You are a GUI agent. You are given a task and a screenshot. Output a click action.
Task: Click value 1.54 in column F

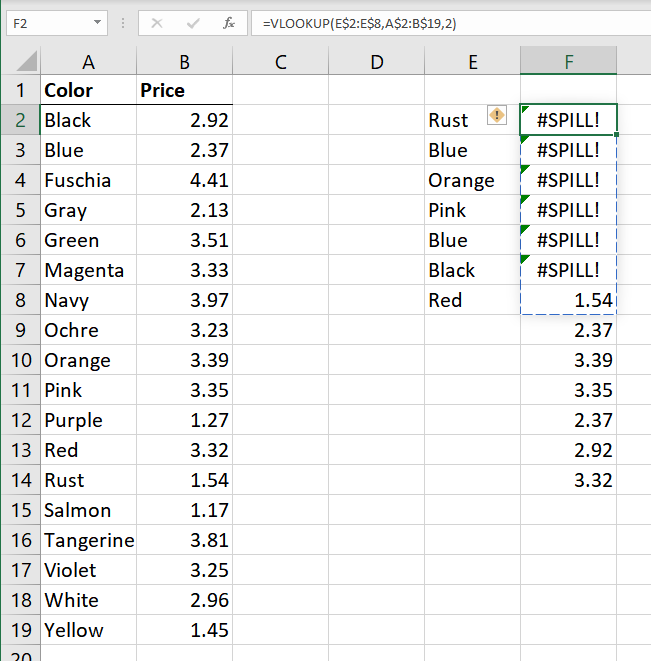coord(568,300)
